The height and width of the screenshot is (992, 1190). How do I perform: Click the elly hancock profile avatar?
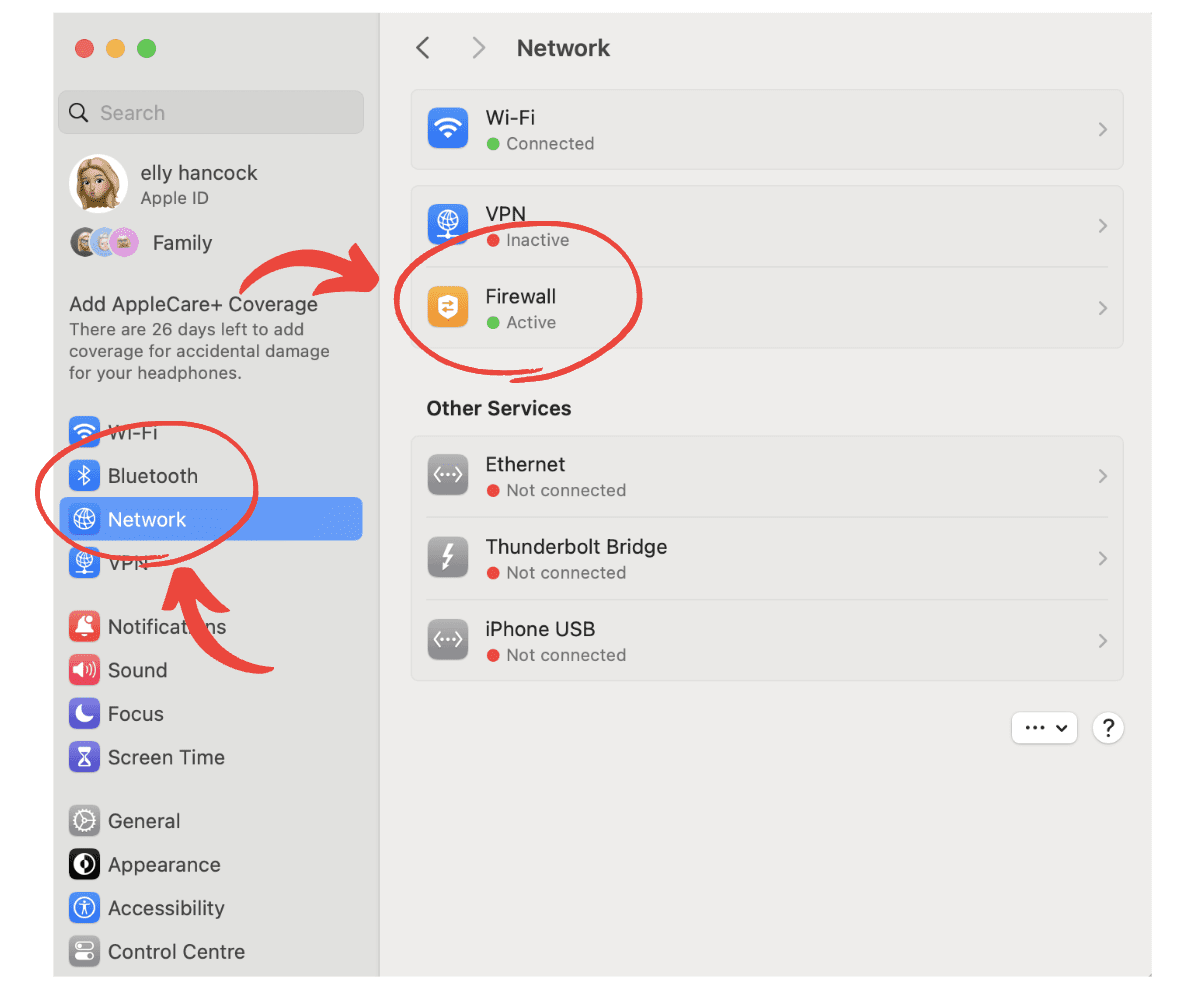[x=99, y=184]
